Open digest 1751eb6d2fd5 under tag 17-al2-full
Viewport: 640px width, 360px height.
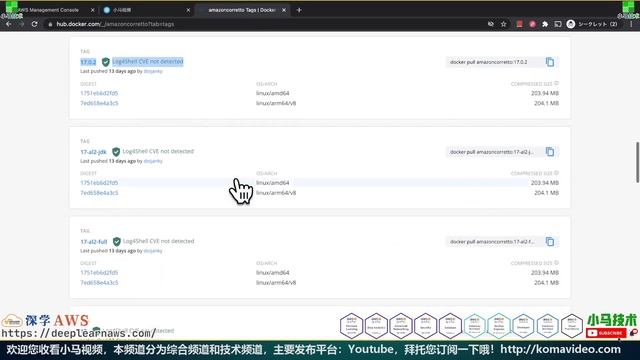[99, 273]
